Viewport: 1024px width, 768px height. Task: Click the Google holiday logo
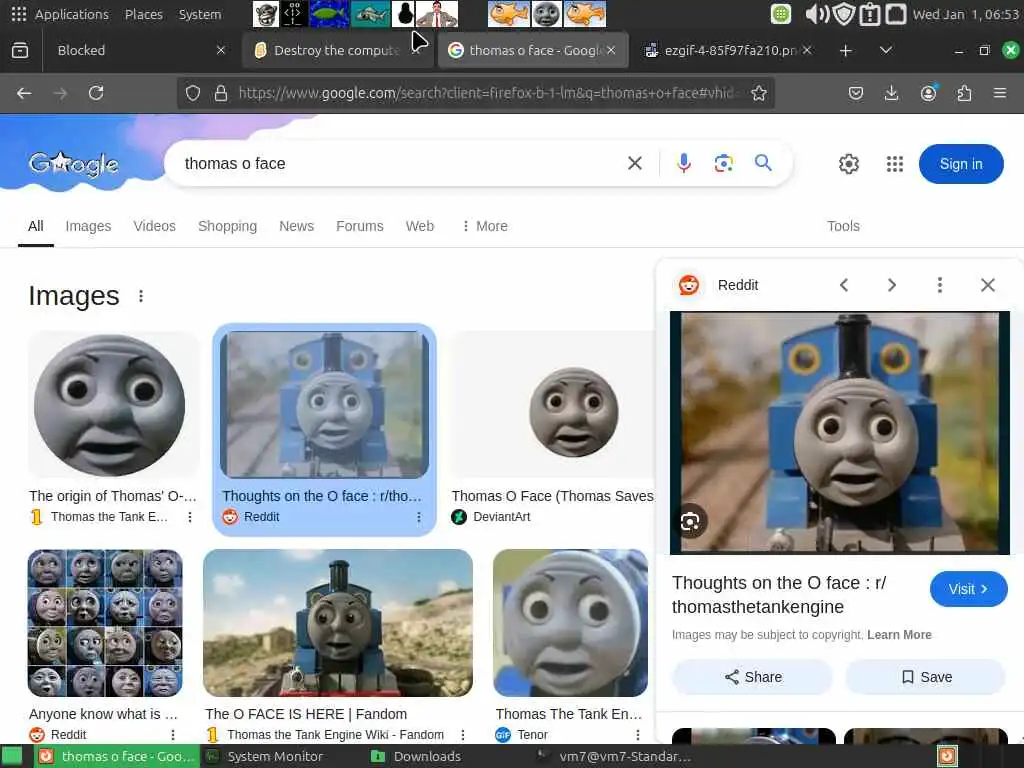tap(74, 163)
